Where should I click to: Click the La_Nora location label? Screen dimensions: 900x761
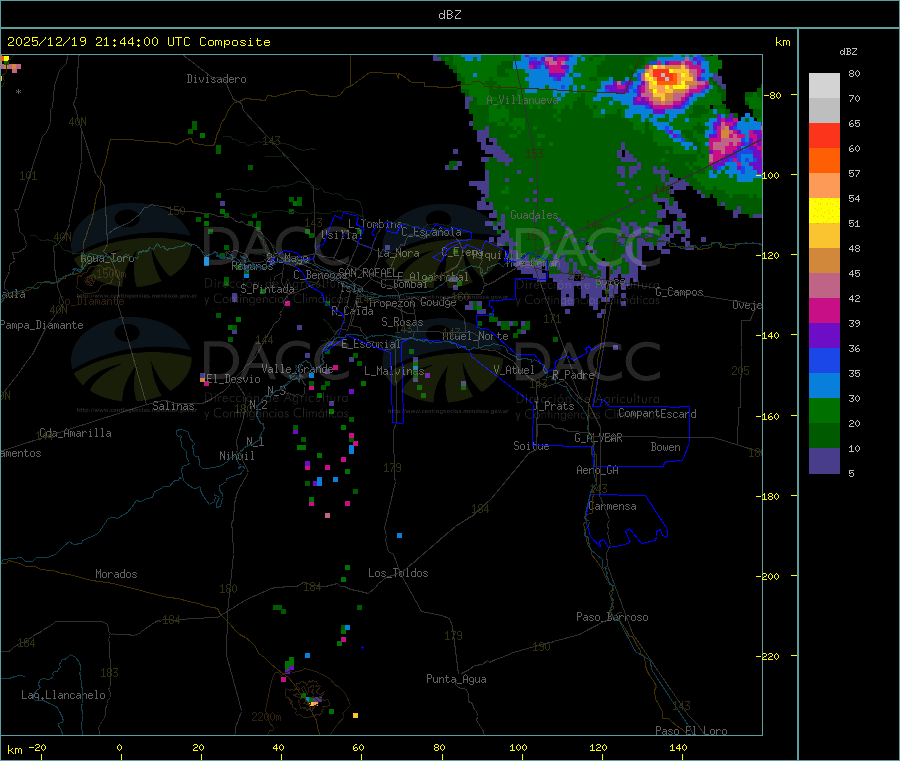coord(398,253)
